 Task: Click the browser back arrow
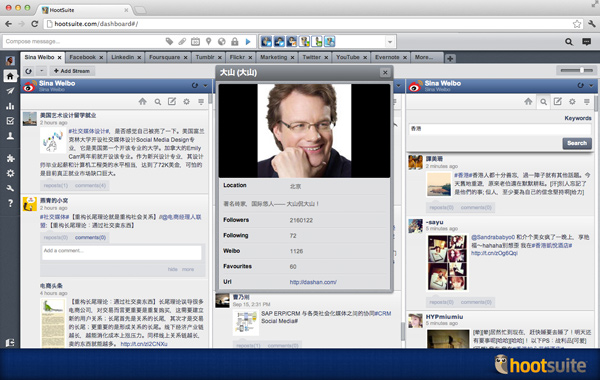[x=8, y=24]
